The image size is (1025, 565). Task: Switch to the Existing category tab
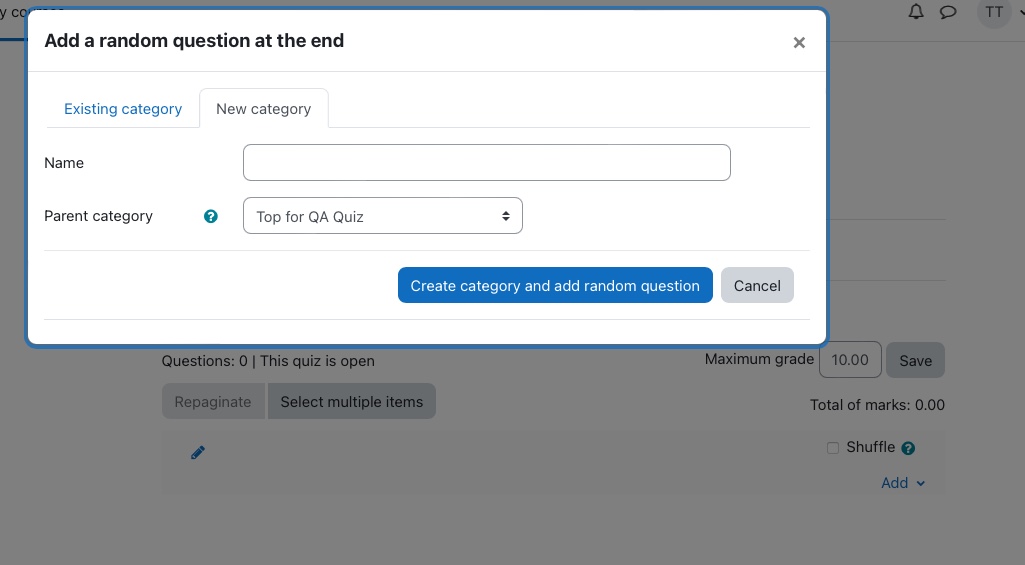click(x=123, y=109)
